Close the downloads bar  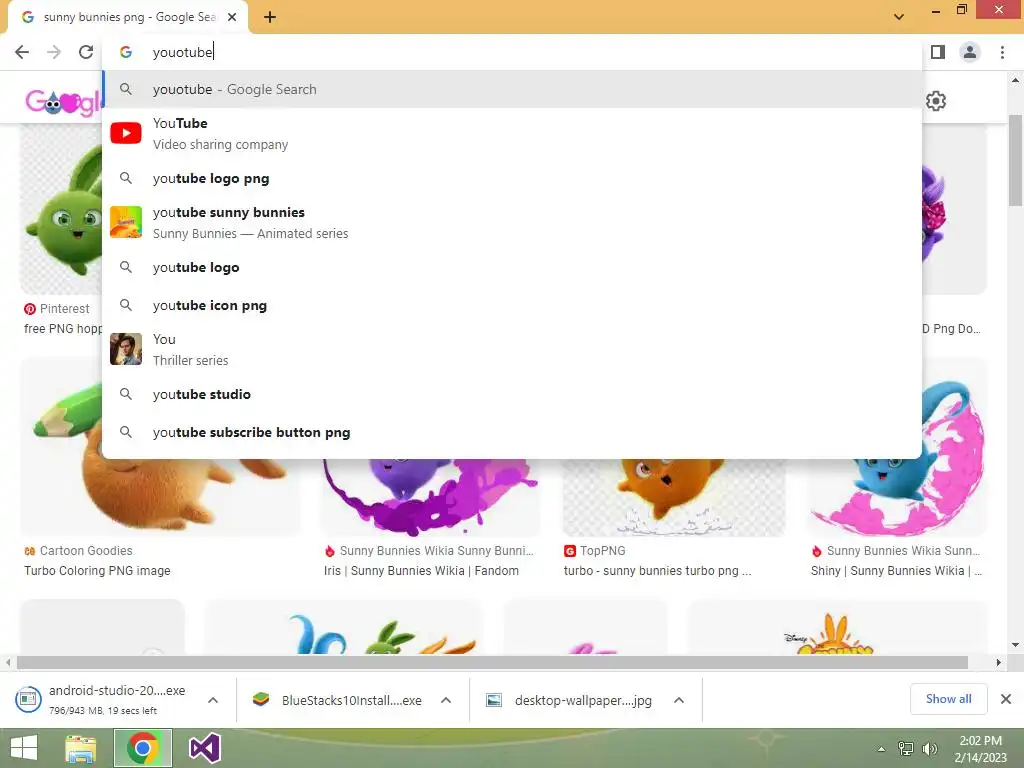click(x=1006, y=699)
